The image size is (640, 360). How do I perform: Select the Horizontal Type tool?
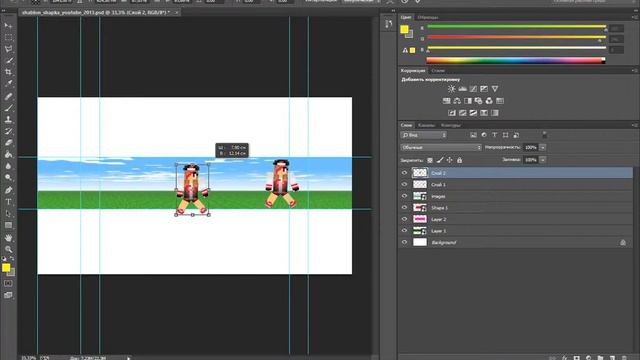tap(8, 202)
